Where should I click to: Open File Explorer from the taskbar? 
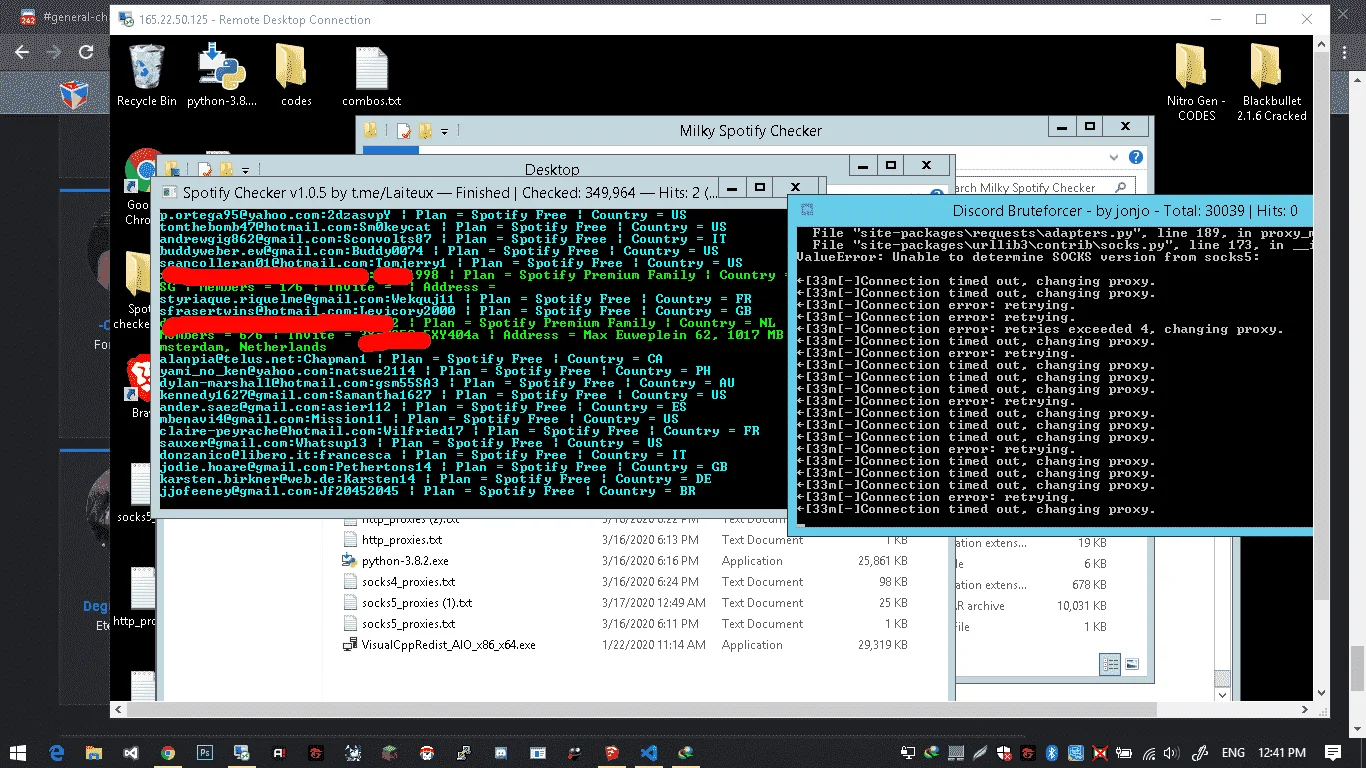pyautogui.click(x=93, y=752)
